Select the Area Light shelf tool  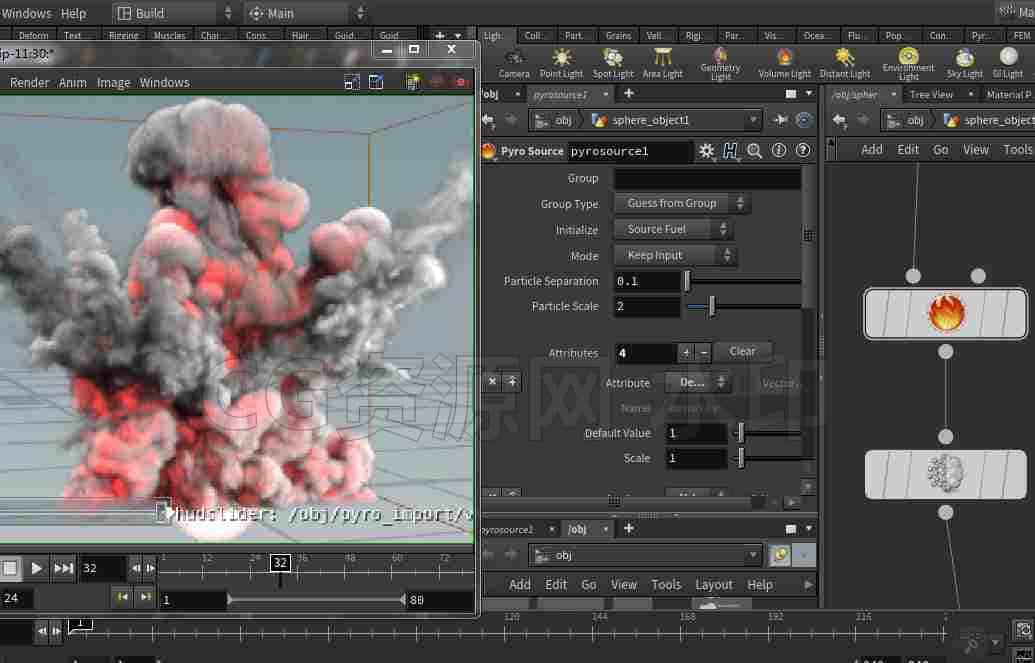tap(662, 63)
